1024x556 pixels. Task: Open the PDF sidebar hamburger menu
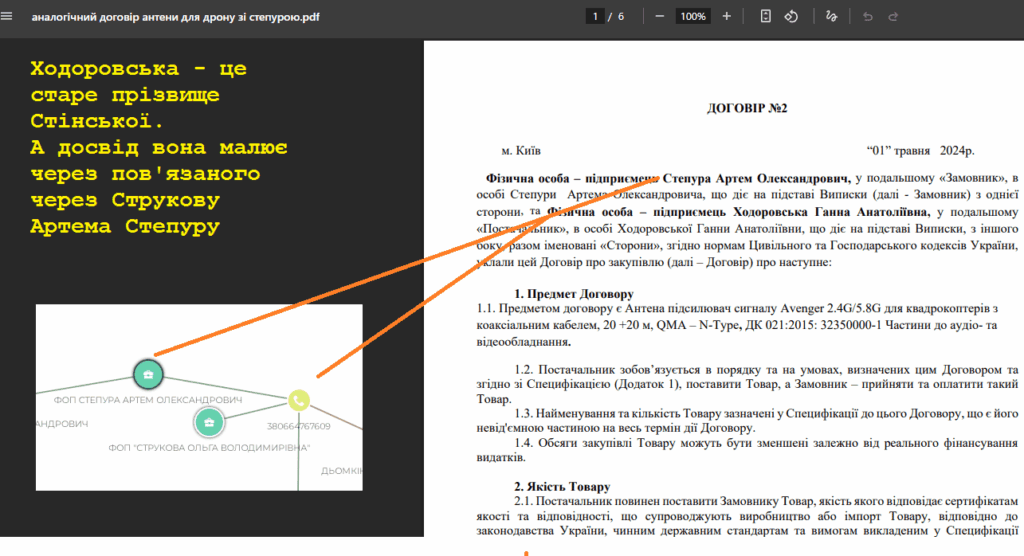tap(9, 17)
